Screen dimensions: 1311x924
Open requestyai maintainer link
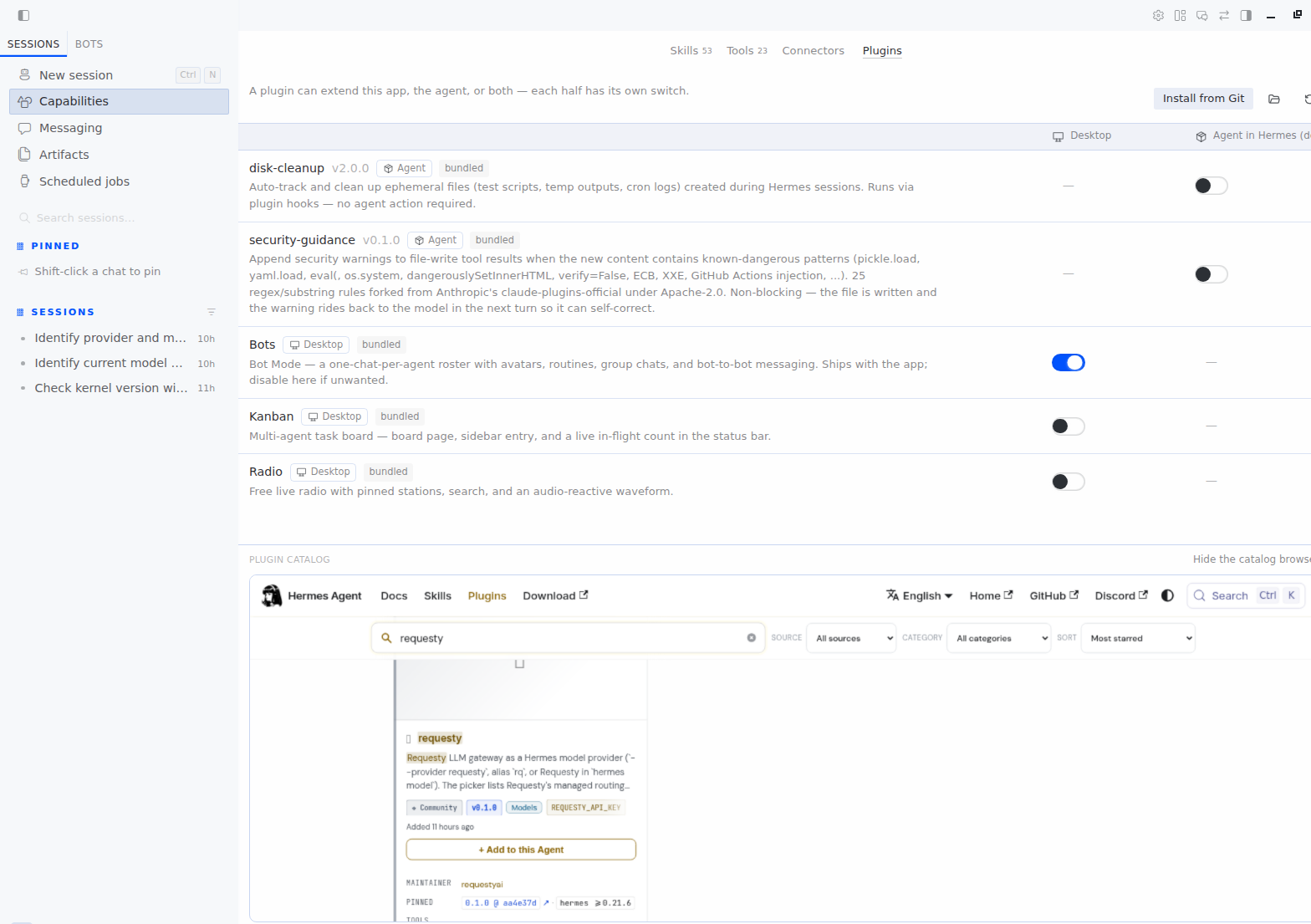pos(482,885)
